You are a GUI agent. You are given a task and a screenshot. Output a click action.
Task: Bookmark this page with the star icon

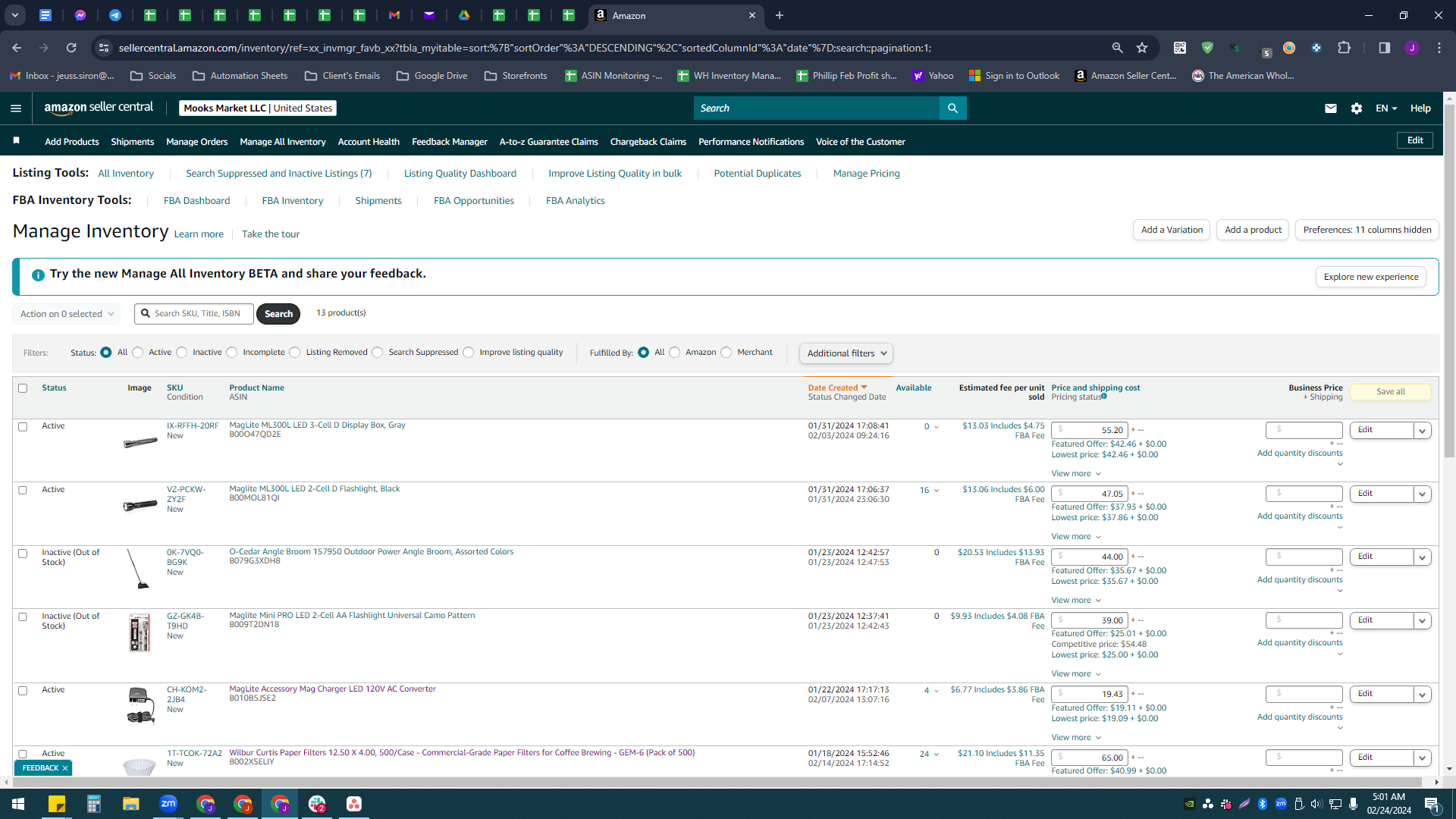click(x=1142, y=48)
